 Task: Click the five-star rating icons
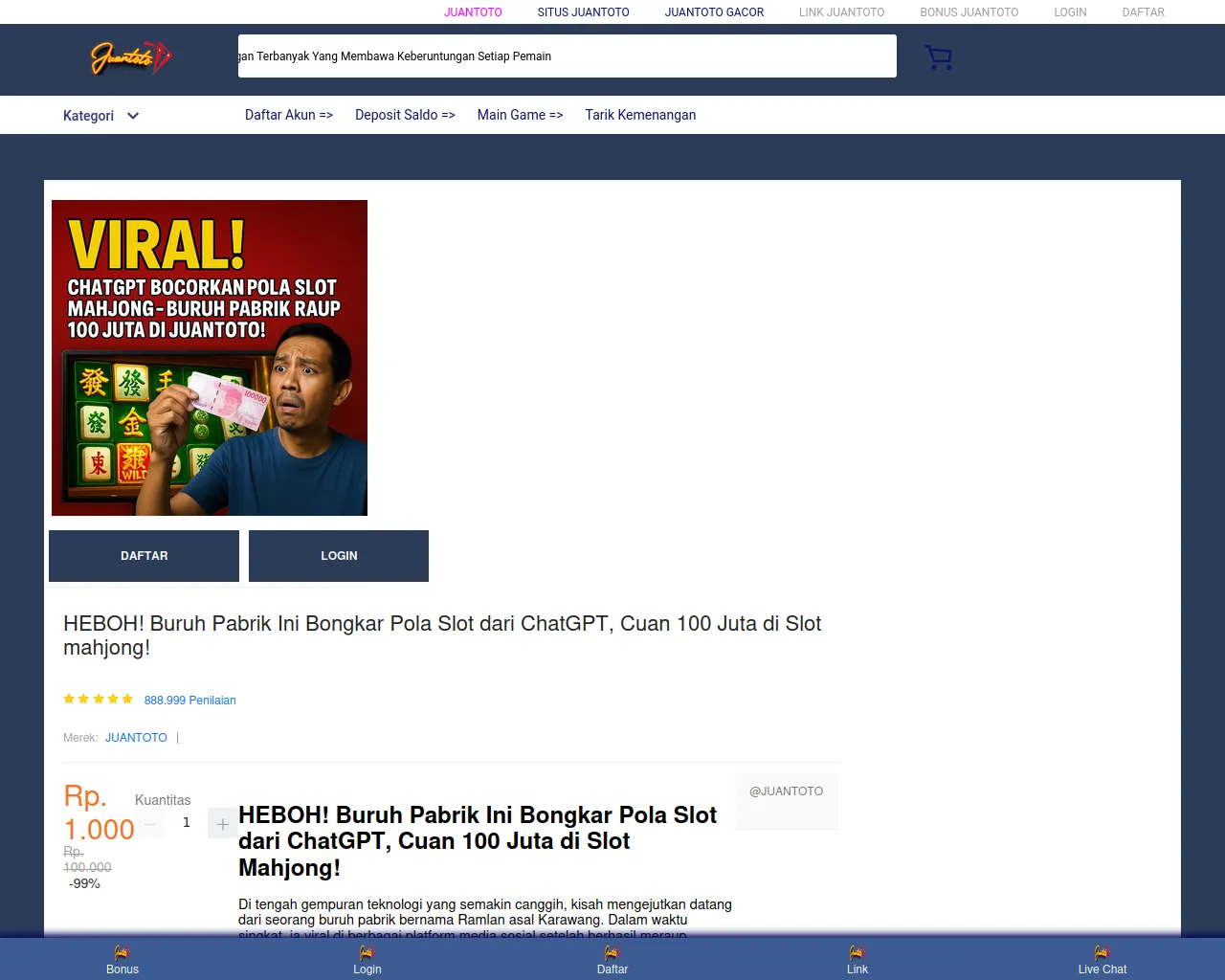point(99,700)
